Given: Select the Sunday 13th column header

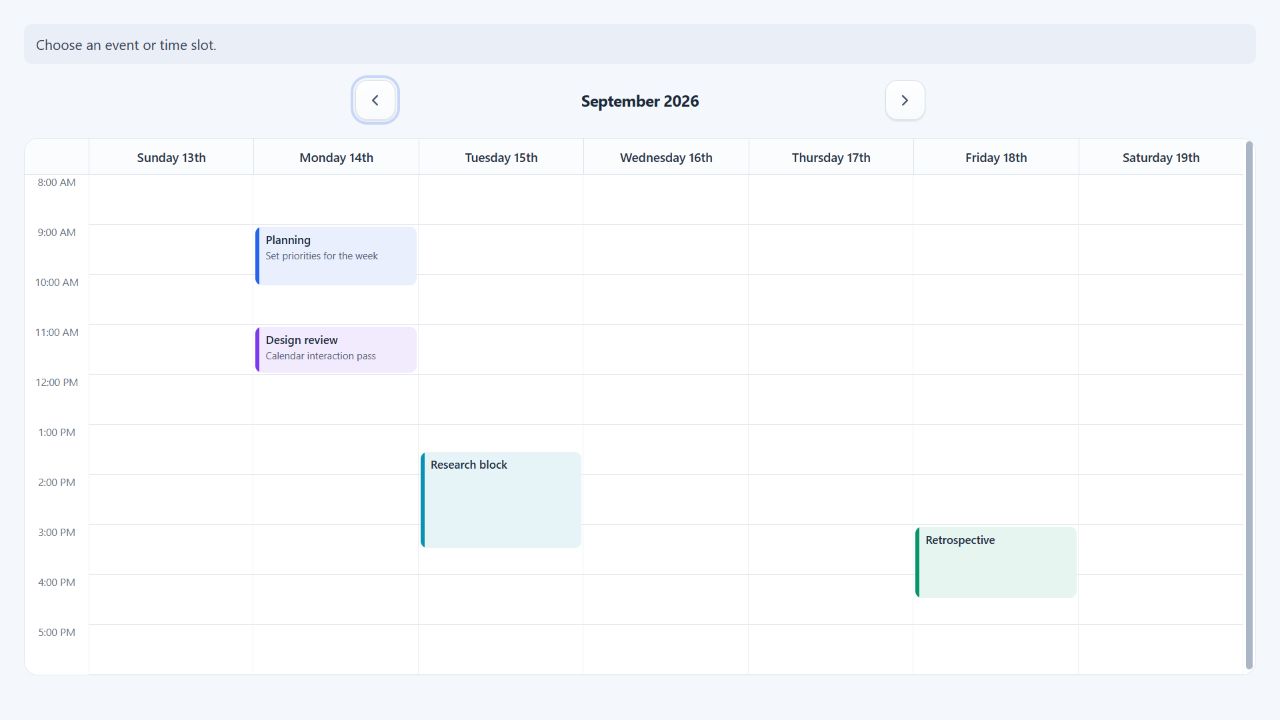Looking at the screenshot, I should point(171,157).
